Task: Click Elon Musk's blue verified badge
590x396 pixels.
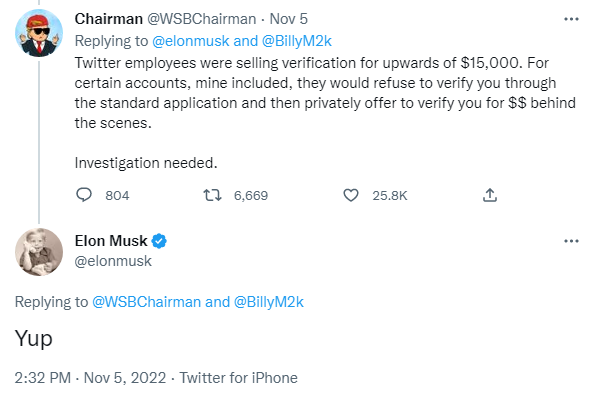Action: (x=159, y=241)
